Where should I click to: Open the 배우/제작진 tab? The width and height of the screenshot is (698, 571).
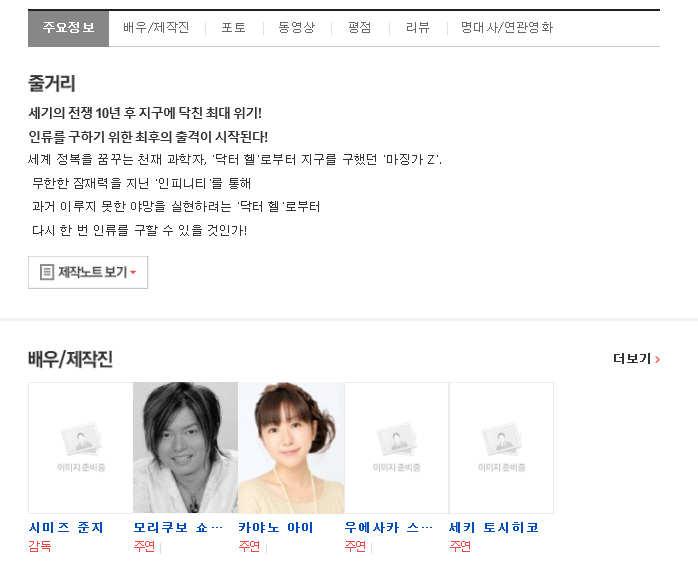pos(156,28)
